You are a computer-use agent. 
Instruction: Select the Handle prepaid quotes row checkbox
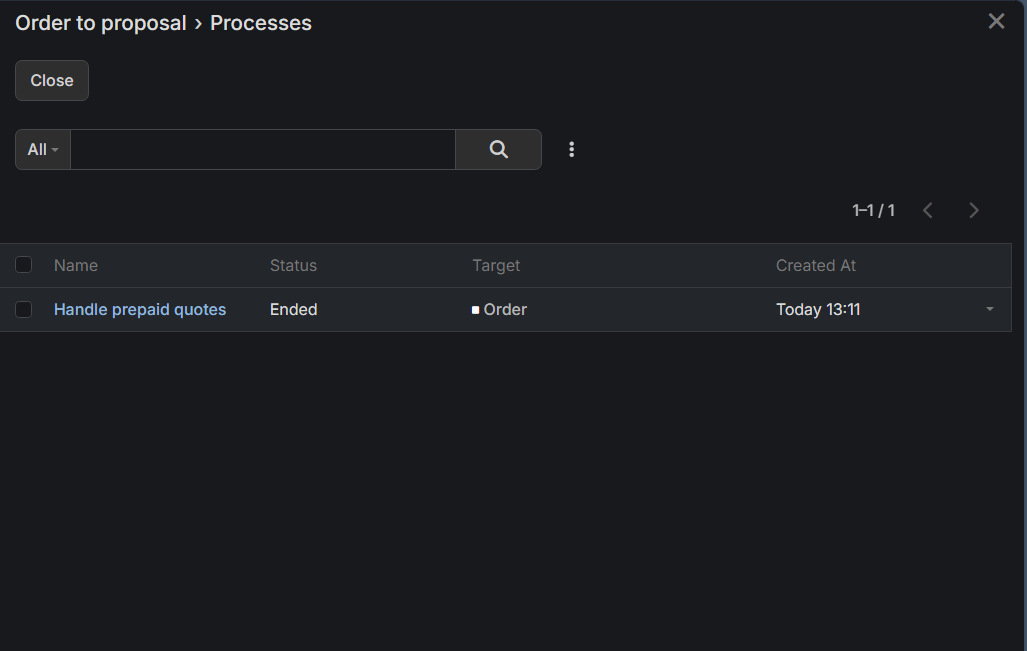24,310
